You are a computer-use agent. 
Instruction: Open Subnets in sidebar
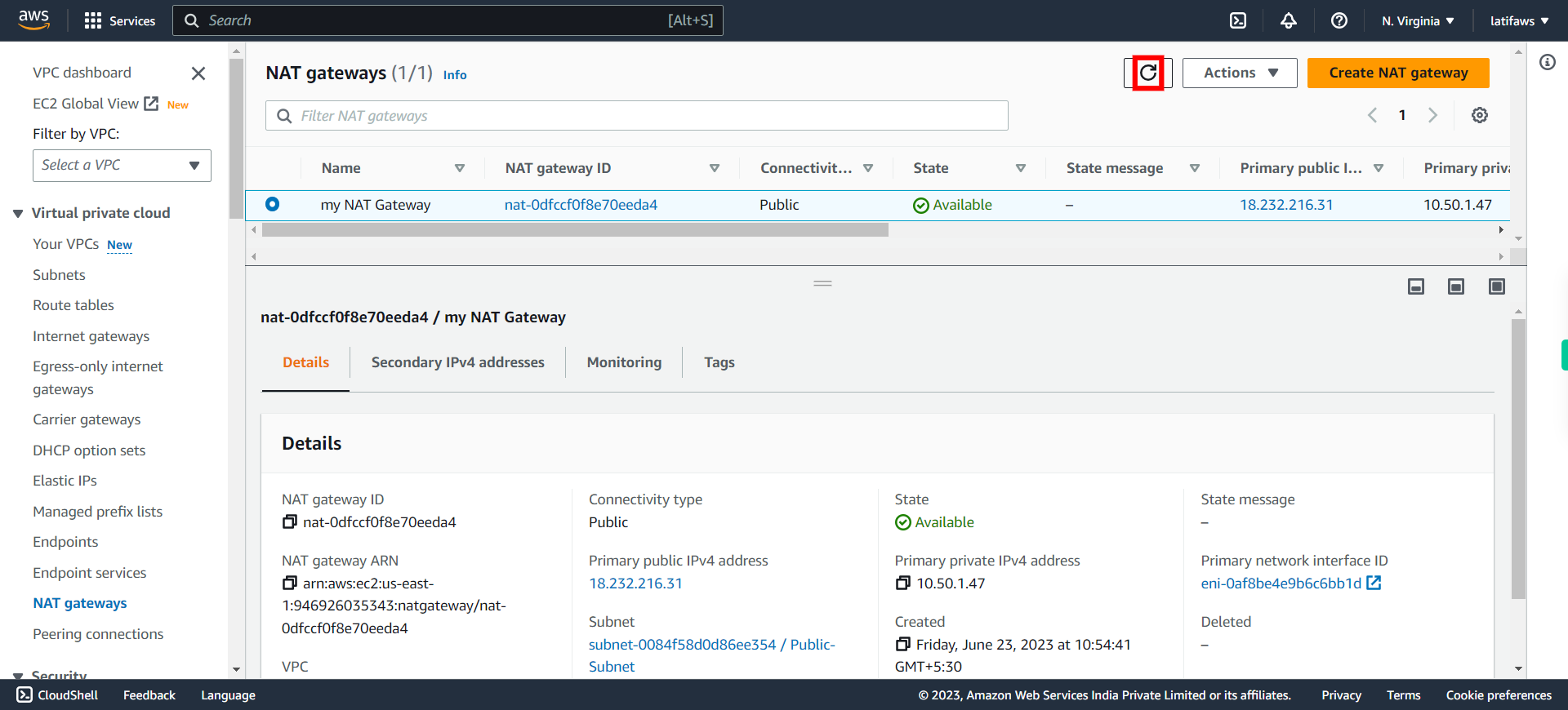coord(59,275)
